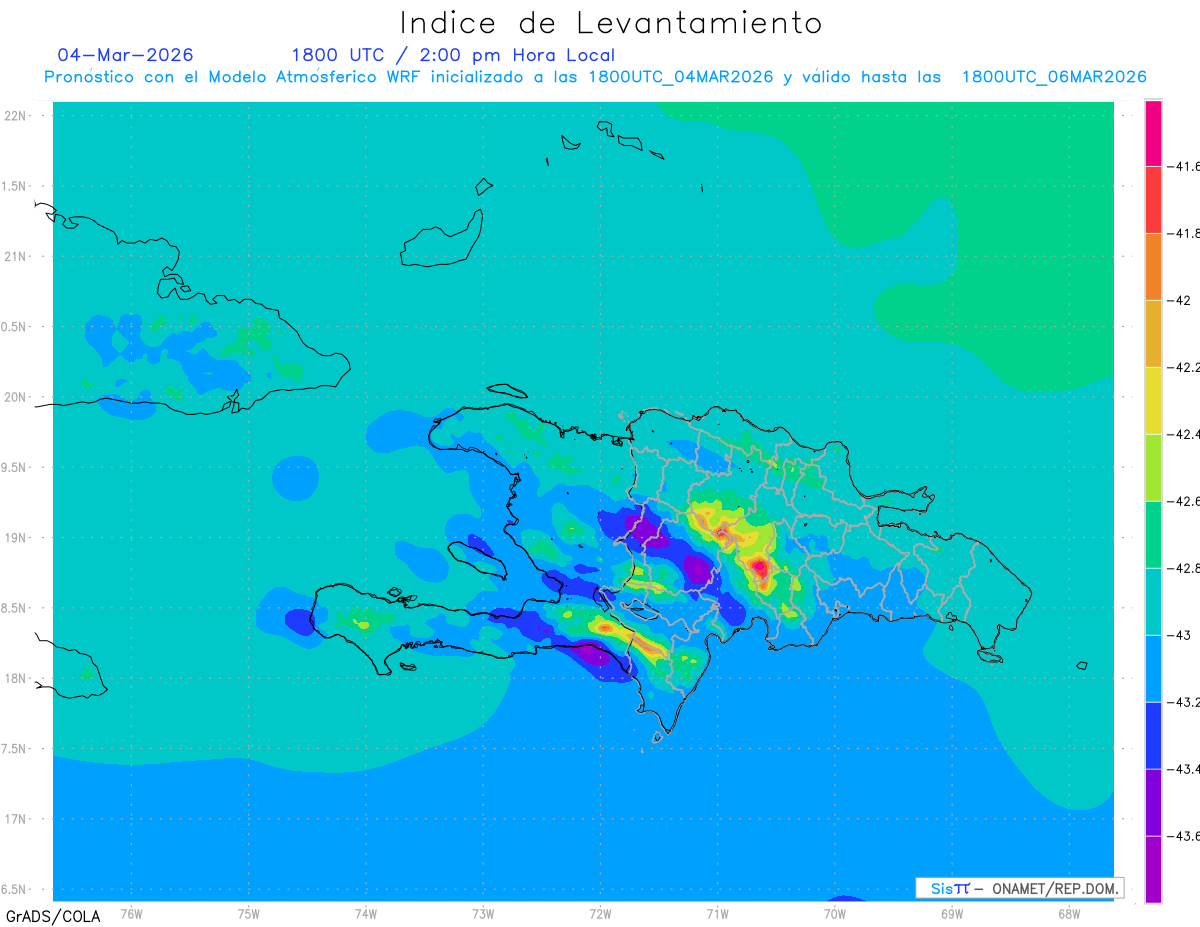The image size is (1200, 927).
Task: Click the '73W' longitude label
Action: click(483, 912)
